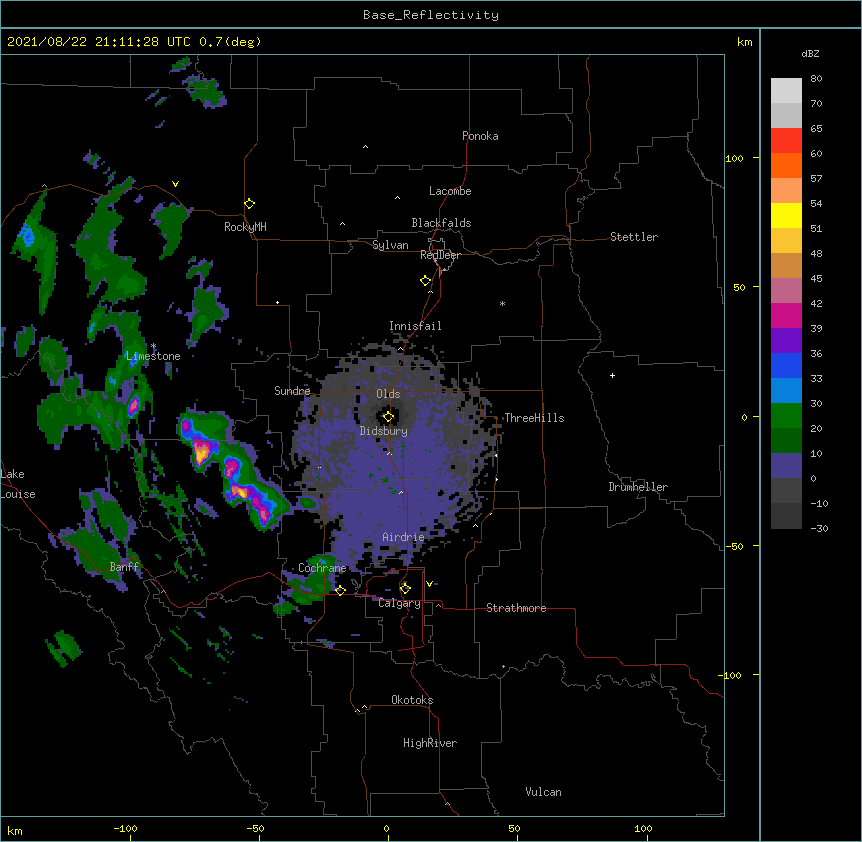Click the Lacombe city label
Screen dimensions: 862x842
coord(450,191)
